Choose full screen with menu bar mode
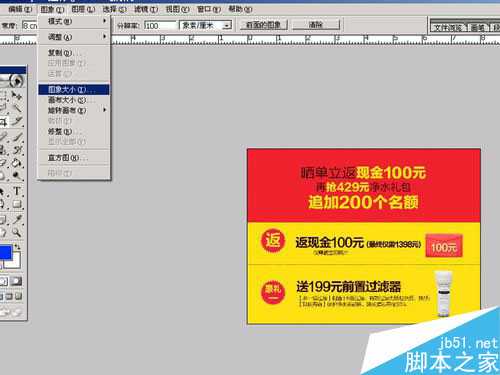Image resolution: width=500 pixels, height=375 pixels. pyautogui.click(x=9, y=296)
